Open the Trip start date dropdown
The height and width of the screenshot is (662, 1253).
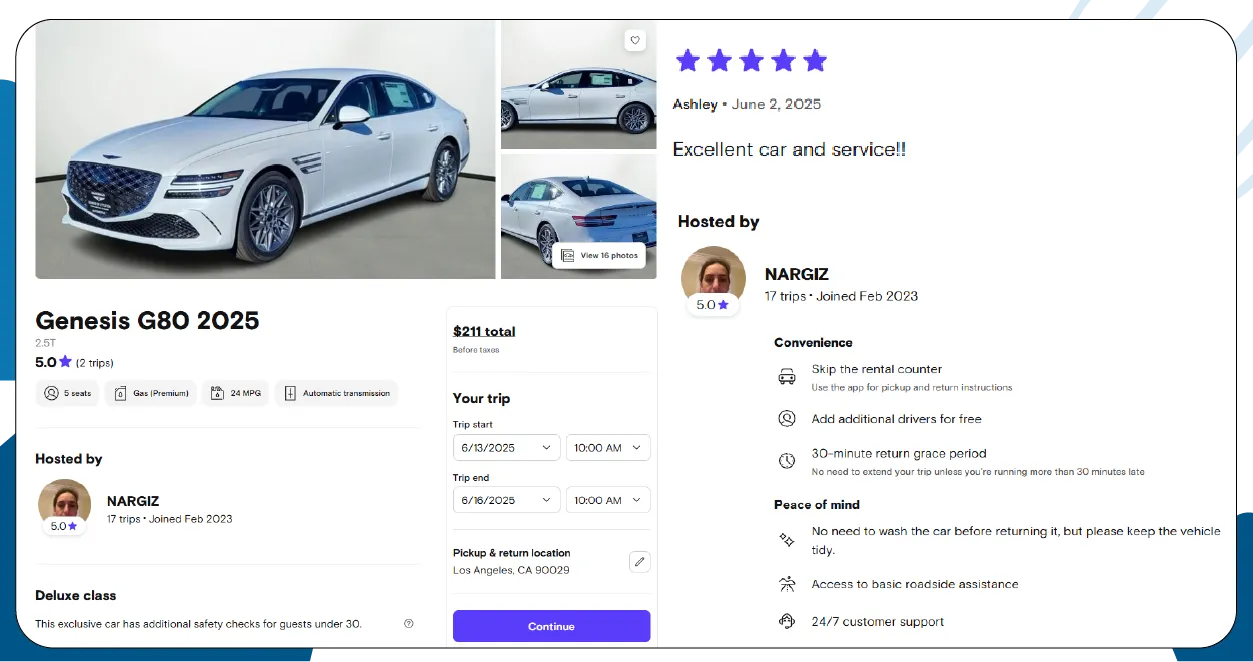506,448
